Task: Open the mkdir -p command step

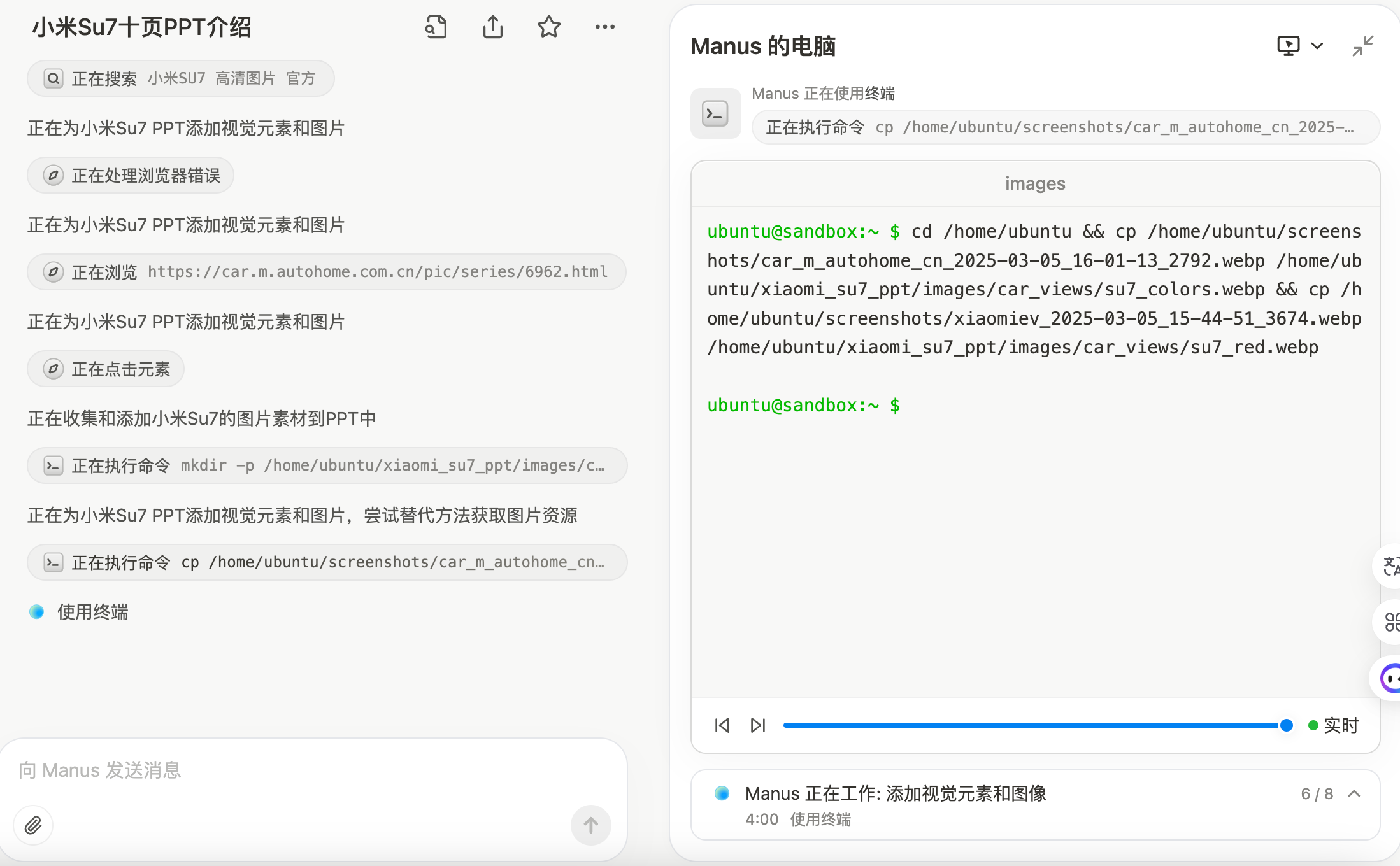Action: click(x=327, y=465)
